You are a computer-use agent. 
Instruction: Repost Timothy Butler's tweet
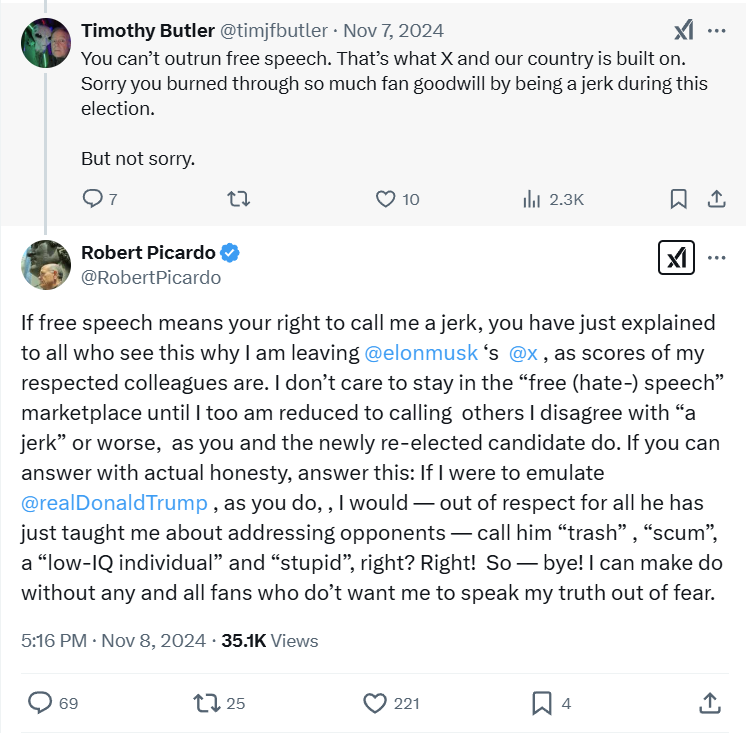click(238, 199)
